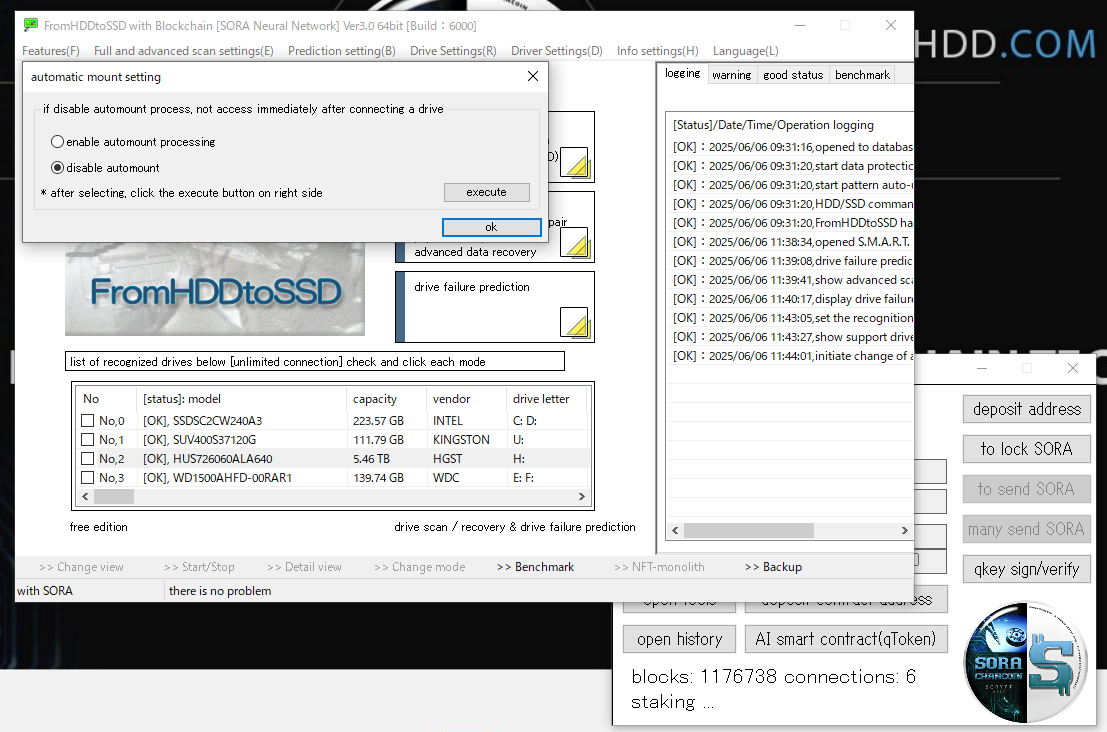Image resolution: width=1107 pixels, height=732 pixels.
Task: Click the drive failure prediction mode box
Action: (x=495, y=307)
